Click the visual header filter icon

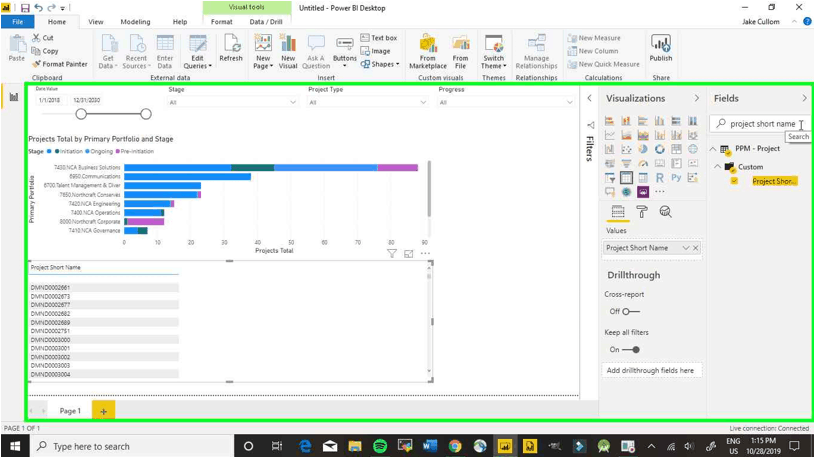[x=392, y=254]
